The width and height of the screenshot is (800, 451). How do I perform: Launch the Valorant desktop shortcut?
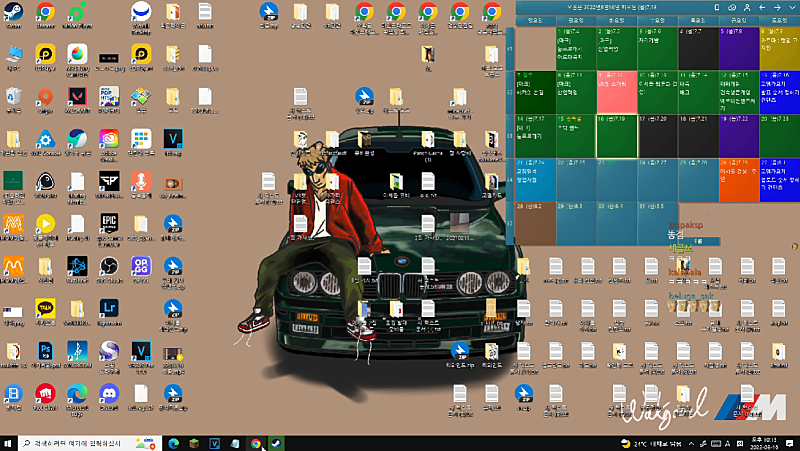point(77,96)
